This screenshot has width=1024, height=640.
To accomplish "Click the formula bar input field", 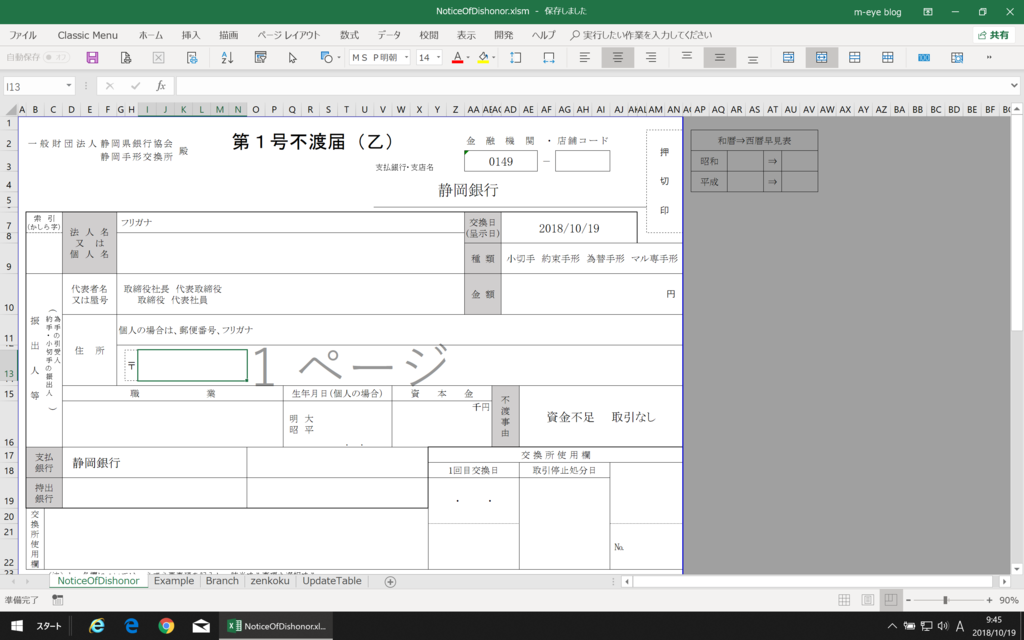I will [591, 86].
